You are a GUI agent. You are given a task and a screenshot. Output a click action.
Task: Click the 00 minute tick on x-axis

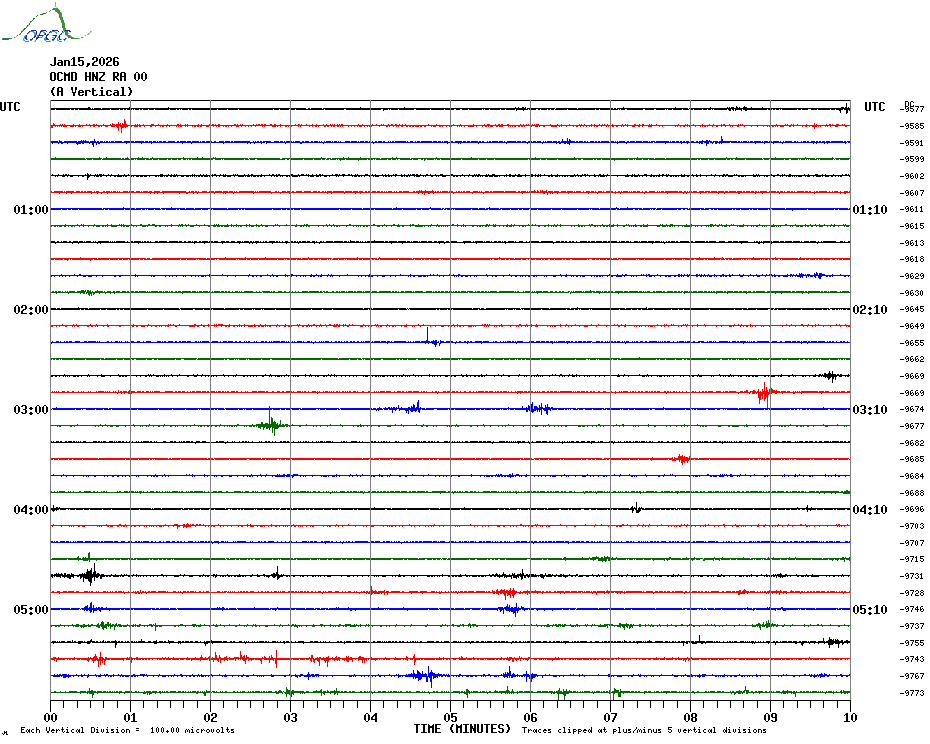tap(51, 717)
